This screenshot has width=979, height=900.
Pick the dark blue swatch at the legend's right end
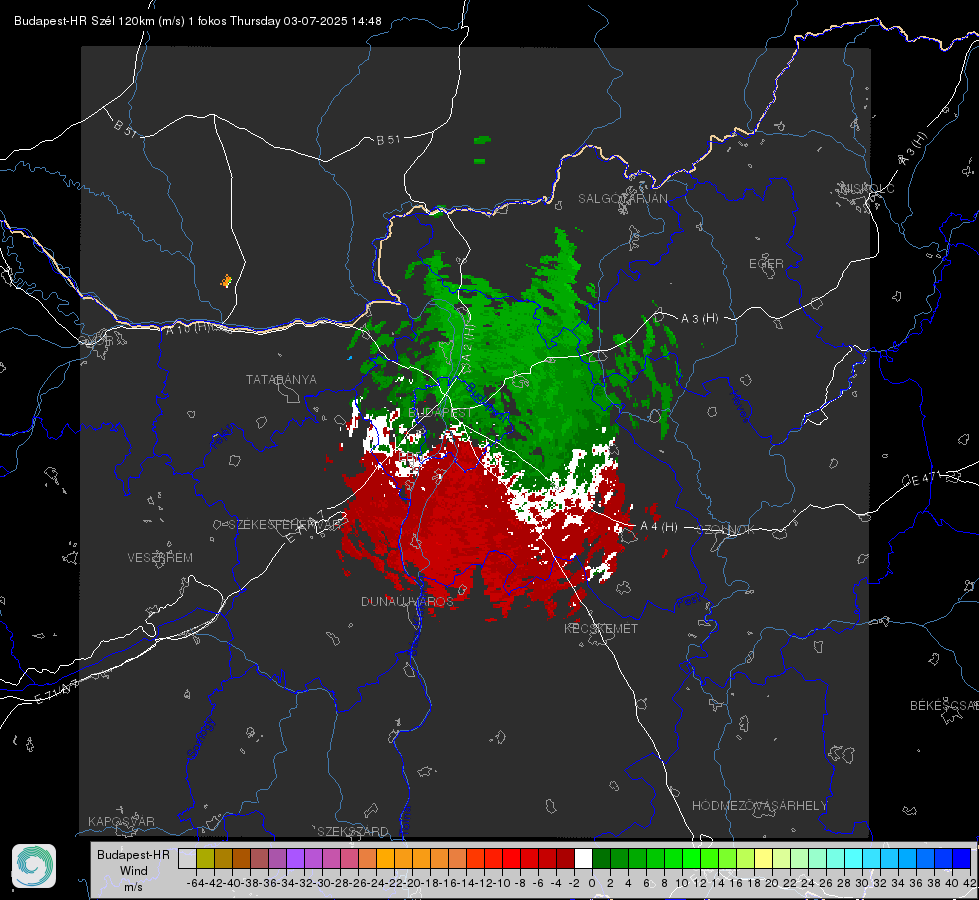click(962, 858)
